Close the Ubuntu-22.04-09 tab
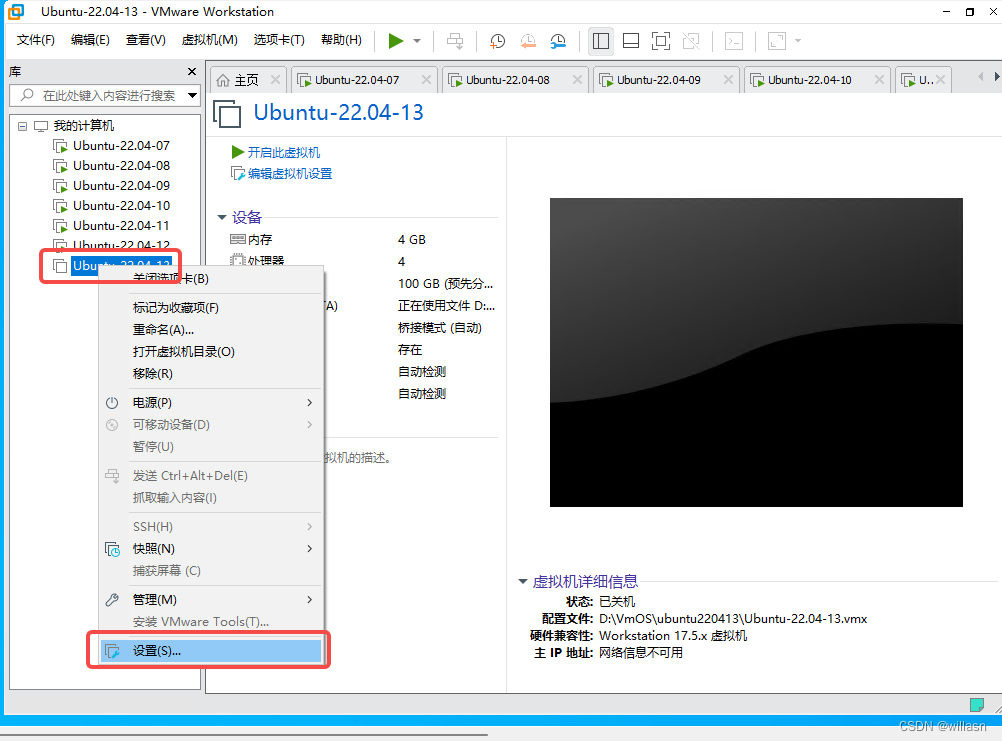This screenshot has width=1002, height=741. point(728,79)
